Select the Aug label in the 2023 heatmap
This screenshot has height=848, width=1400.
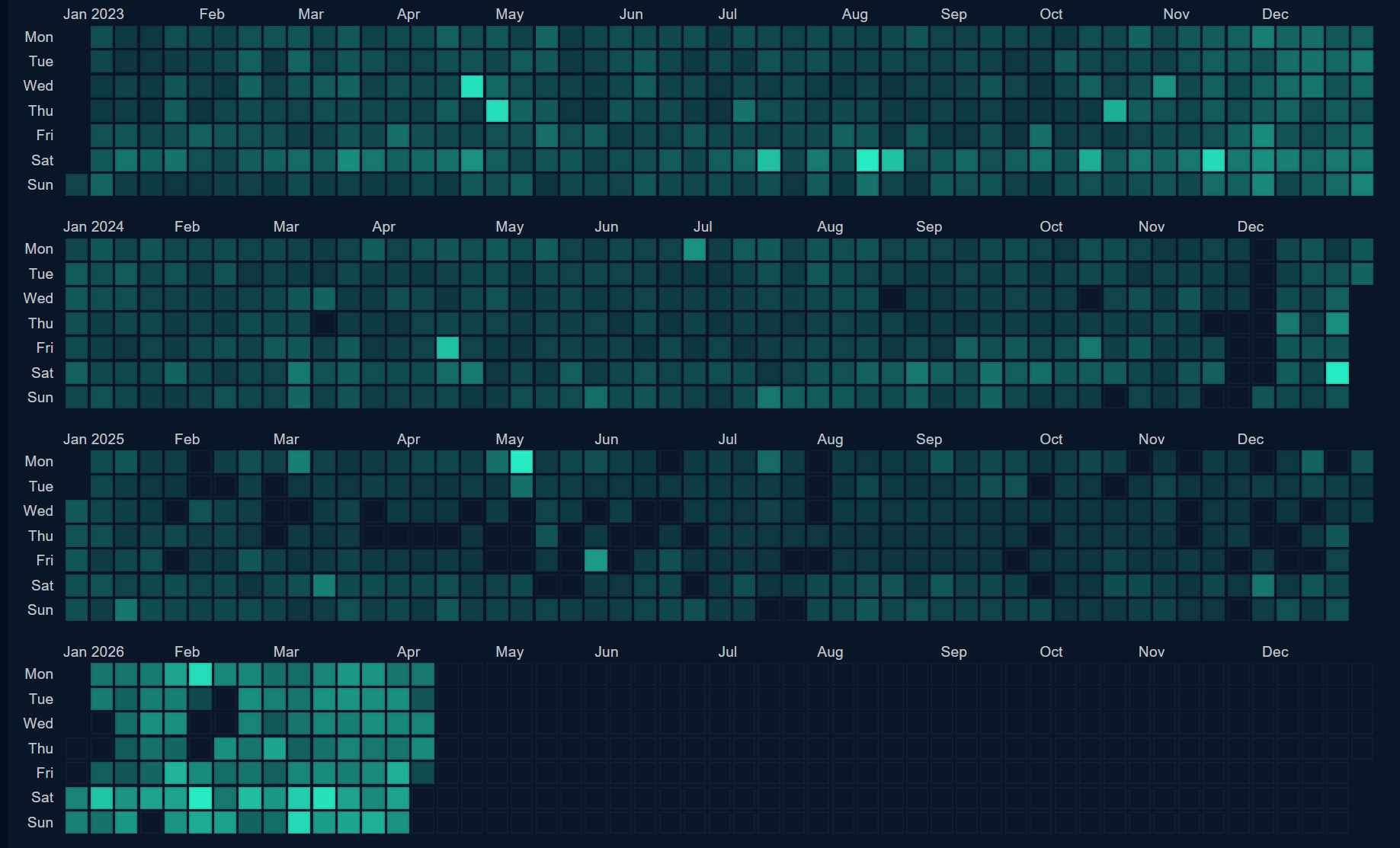click(x=855, y=14)
